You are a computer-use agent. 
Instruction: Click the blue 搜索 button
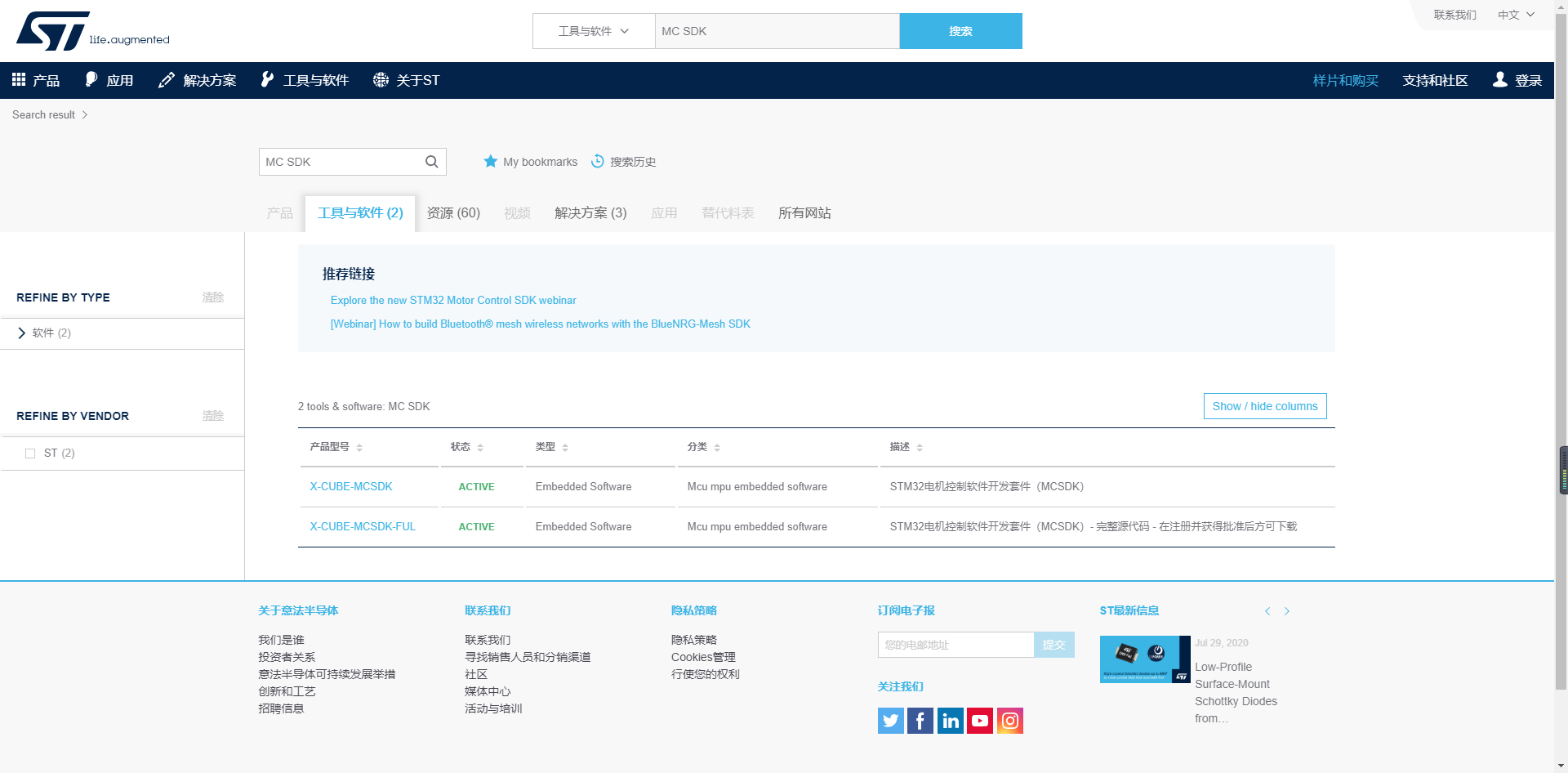[x=960, y=31]
